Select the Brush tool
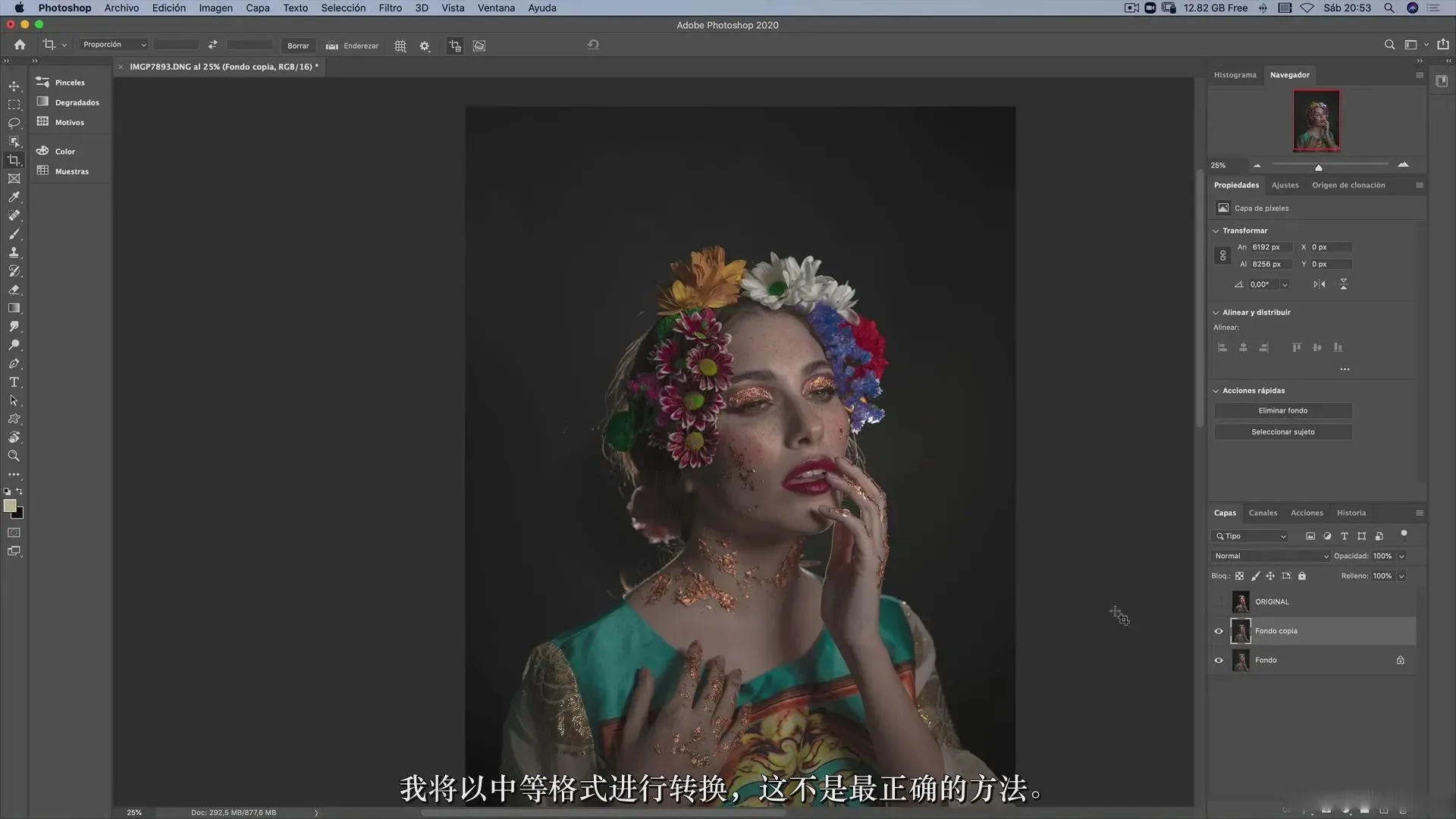Image resolution: width=1456 pixels, height=819 pixels. [x=14, y=234]
